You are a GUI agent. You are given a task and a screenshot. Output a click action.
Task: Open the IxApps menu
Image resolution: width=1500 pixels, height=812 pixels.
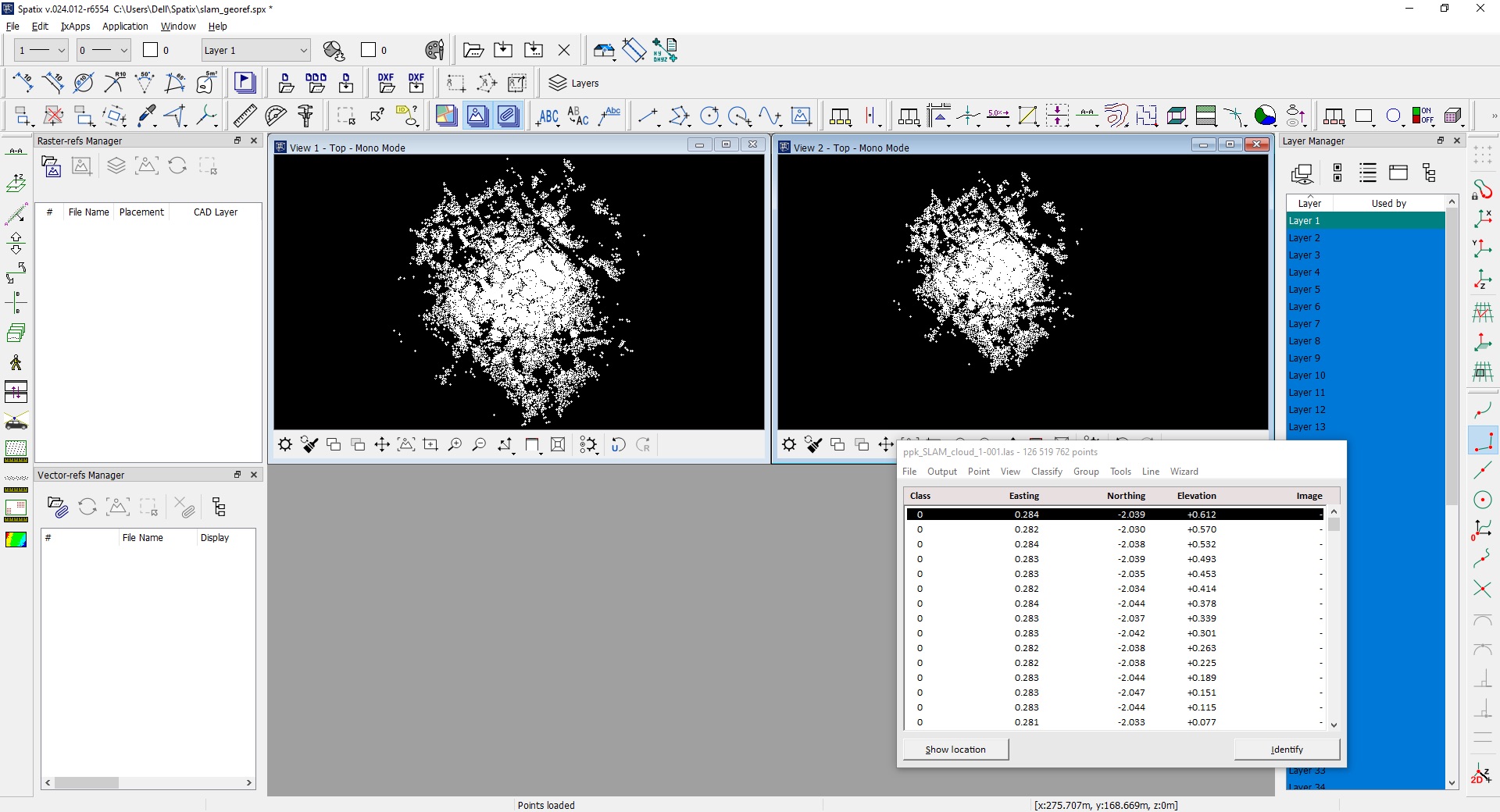pos(75,26)
